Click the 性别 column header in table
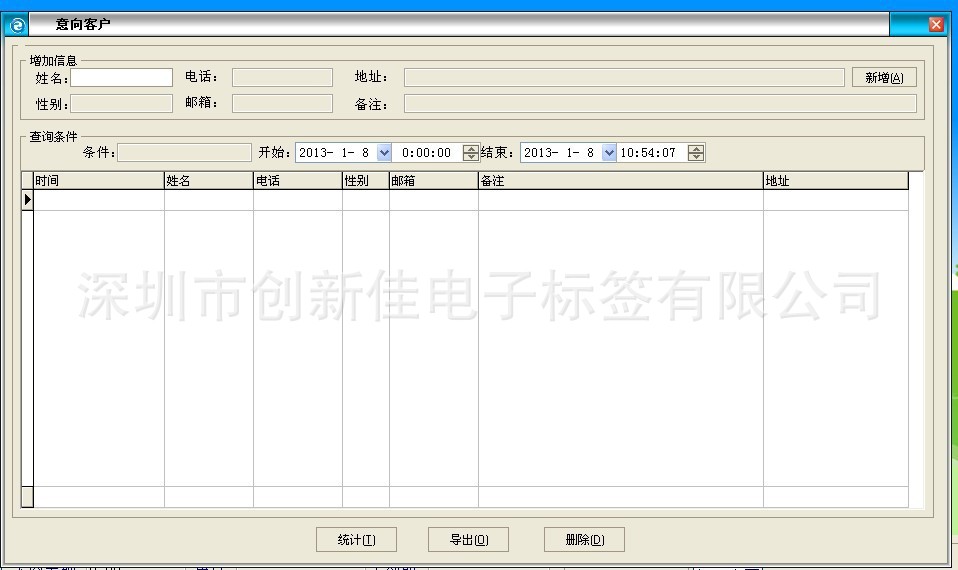Screen dimensions: 958x570 pos(365,181)
